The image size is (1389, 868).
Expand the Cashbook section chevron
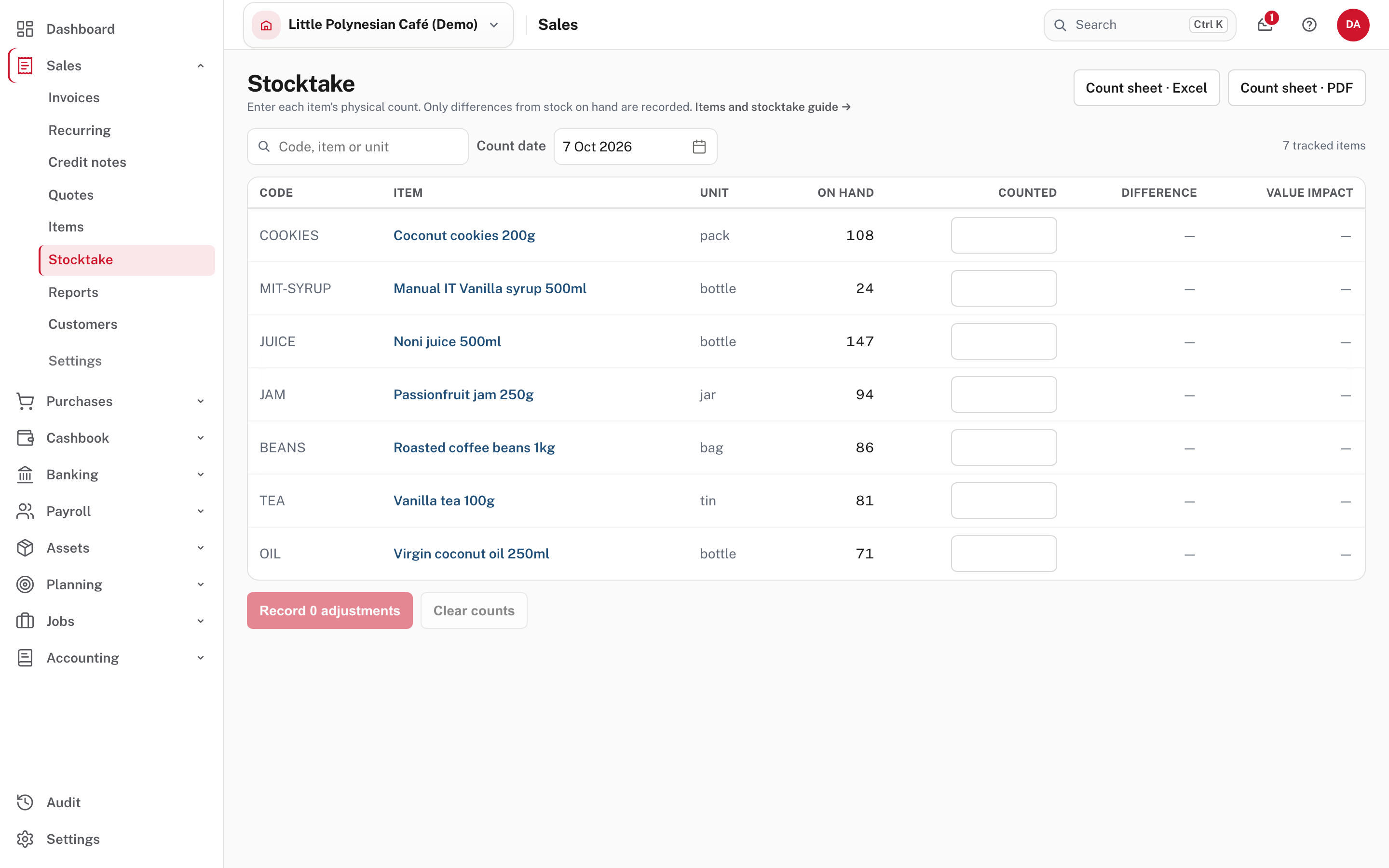point(200,438)
